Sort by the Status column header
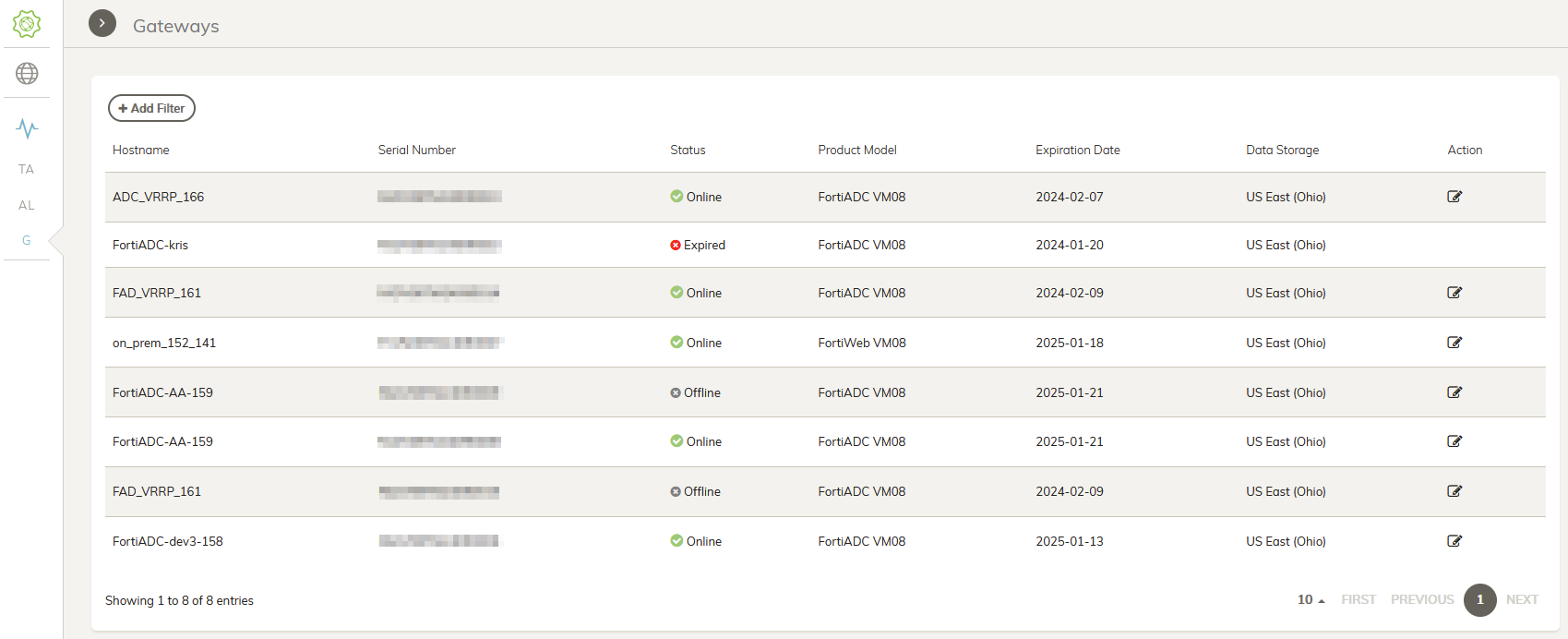The image size is (1568, 639). click(688, 150)
